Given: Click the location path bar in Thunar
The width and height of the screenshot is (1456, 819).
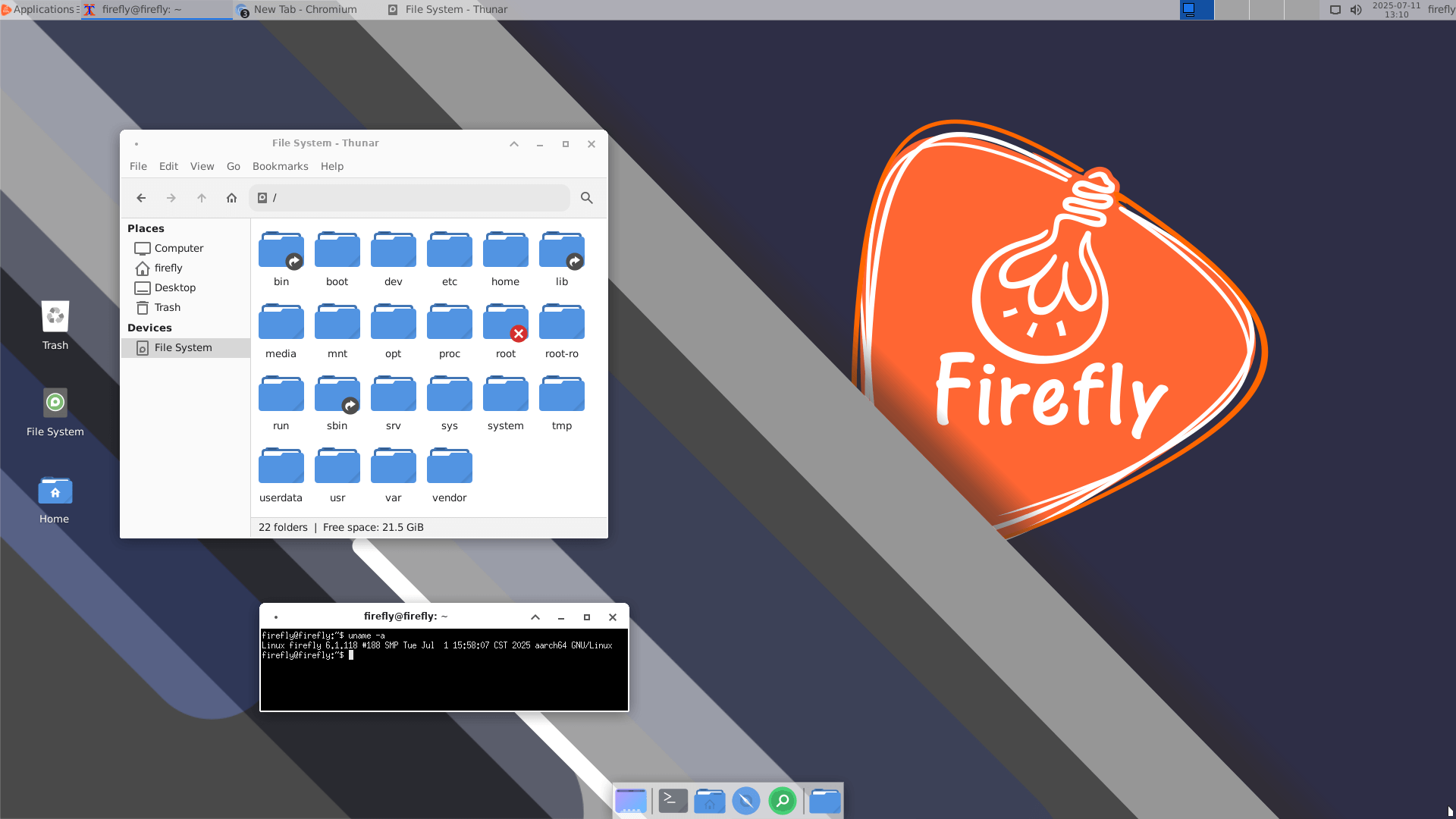Looking at the screenshot, I should pos(409,198).
